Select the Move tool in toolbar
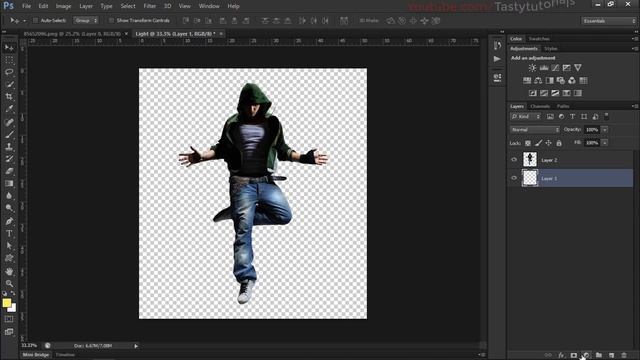Image resolution: width=640 pixels, height=360 pixels. click(x=9, y=48)
